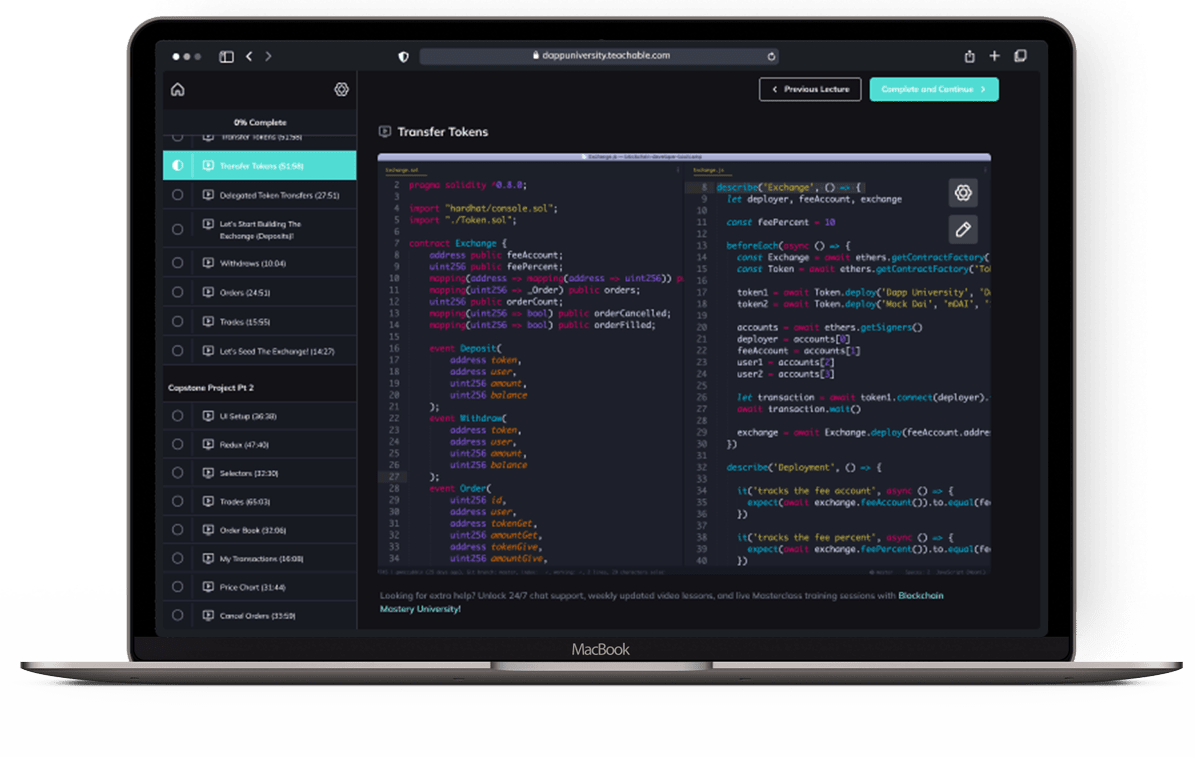The image size is (1195, 757).
Task: Open a new Safari tab
Action: [994, 57]
